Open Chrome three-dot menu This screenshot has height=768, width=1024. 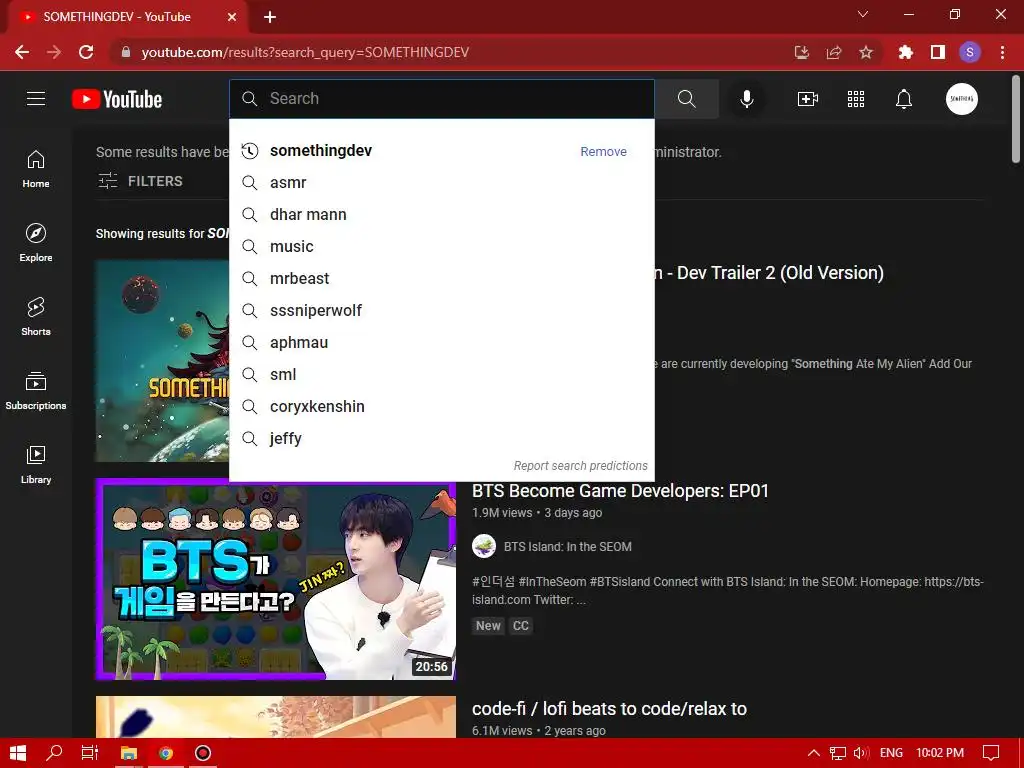pos(1002,52)
